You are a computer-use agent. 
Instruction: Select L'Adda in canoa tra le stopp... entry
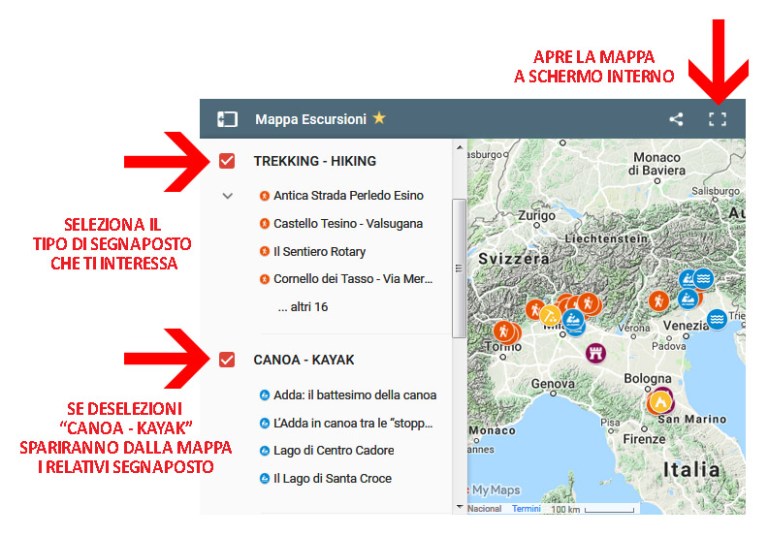[353, 423]
